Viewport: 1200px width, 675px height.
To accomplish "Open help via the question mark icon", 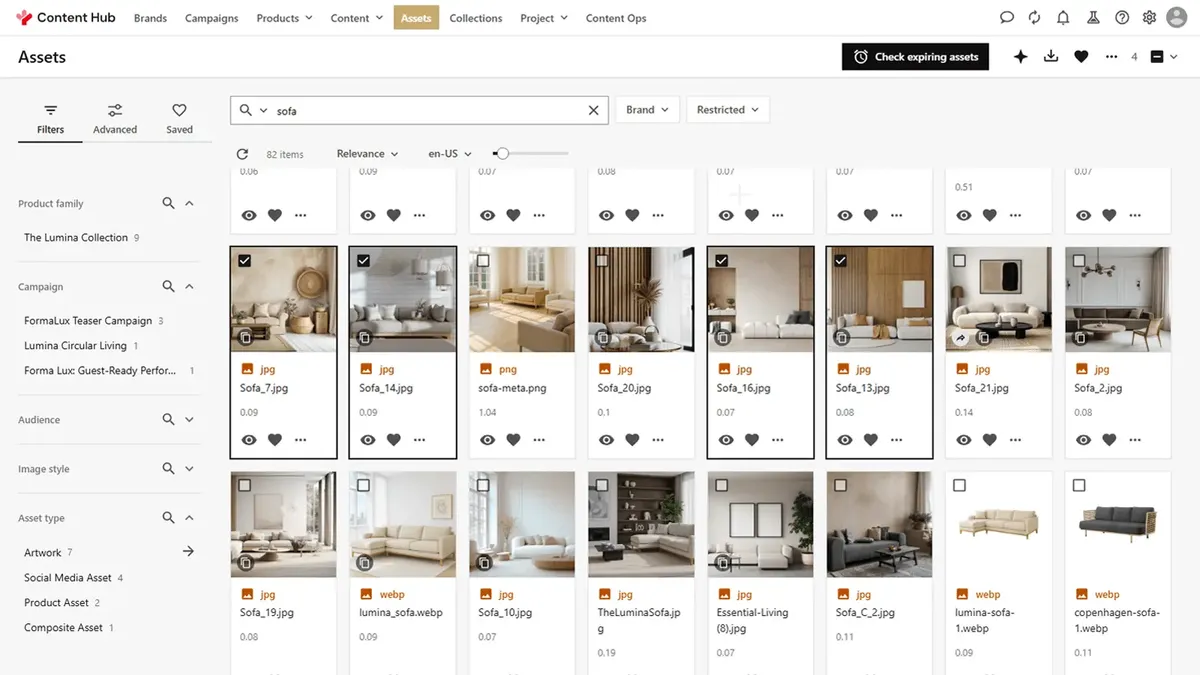I will click(x=1121, y=17).
